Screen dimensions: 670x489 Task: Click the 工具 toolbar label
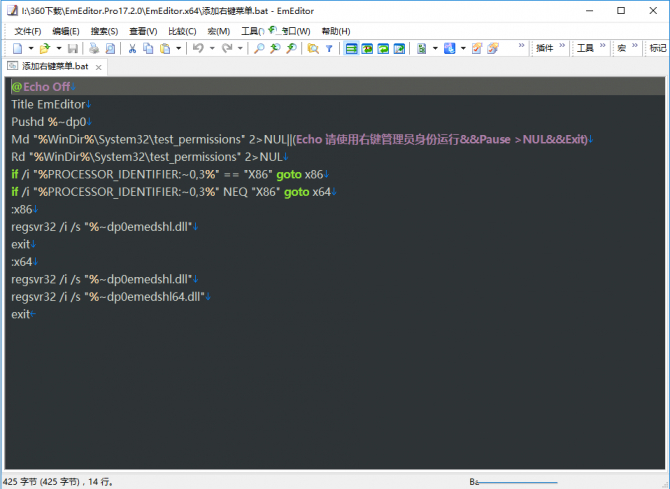[x=585, y=48]
